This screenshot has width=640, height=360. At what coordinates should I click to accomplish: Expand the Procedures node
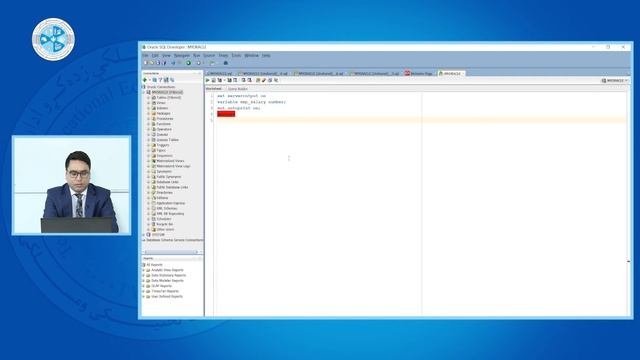coord(149,119)
